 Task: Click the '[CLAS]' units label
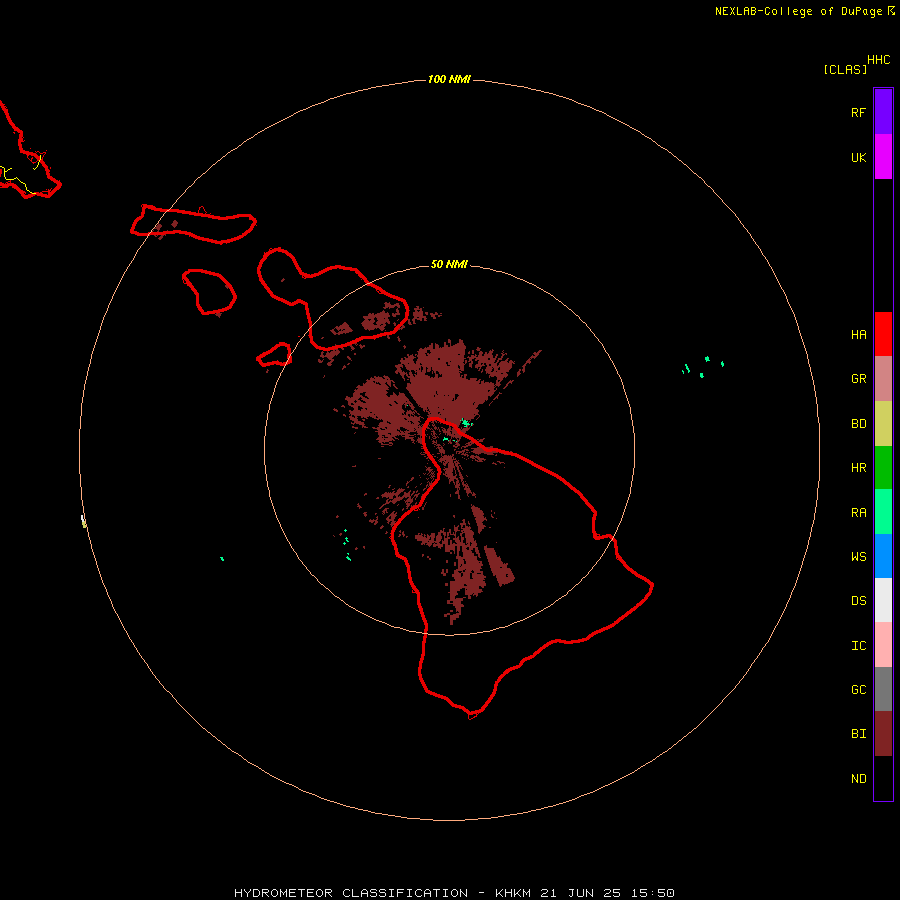[x=845, y=69]
